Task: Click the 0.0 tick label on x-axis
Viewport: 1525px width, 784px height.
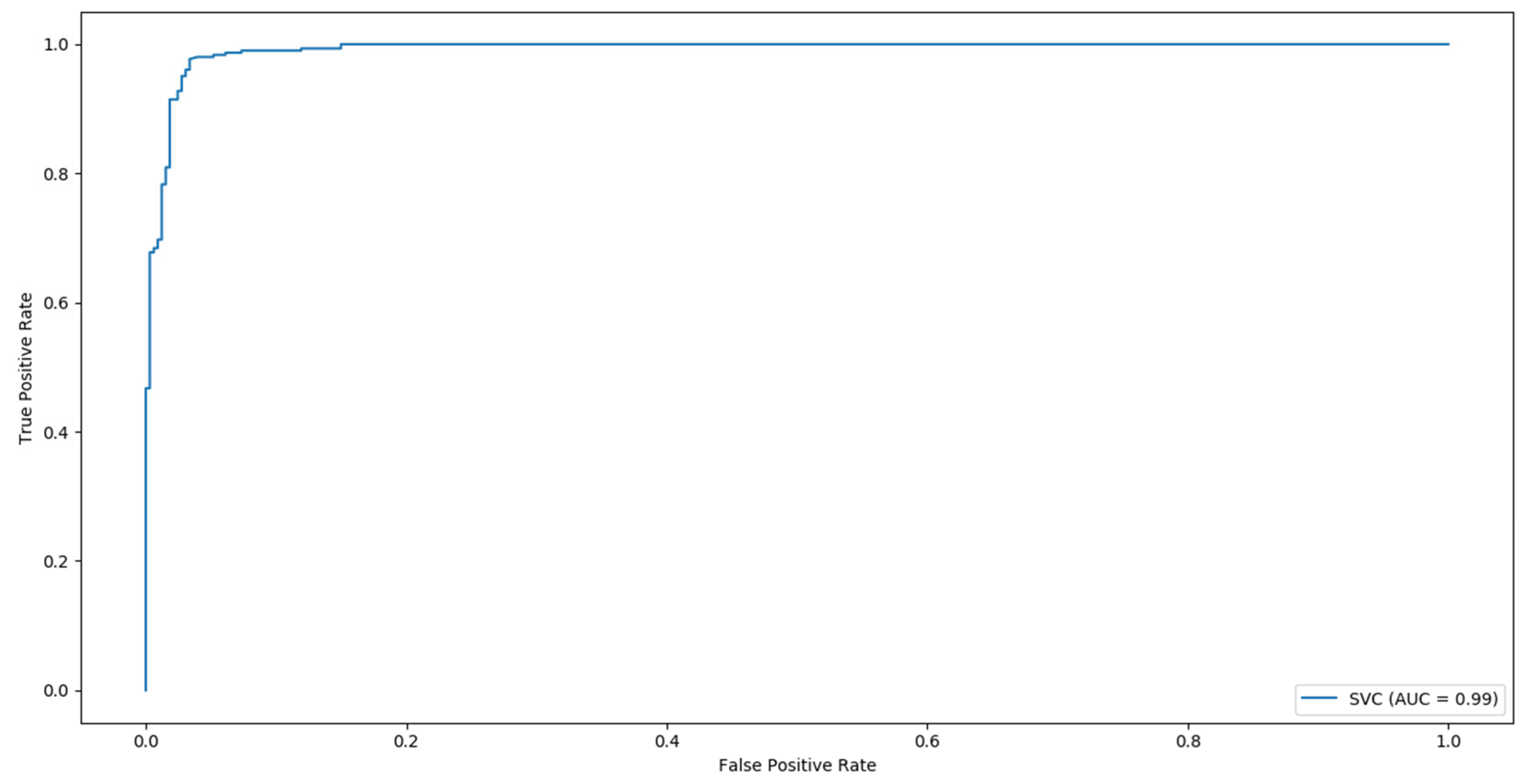Action: [x=146, y=741]
